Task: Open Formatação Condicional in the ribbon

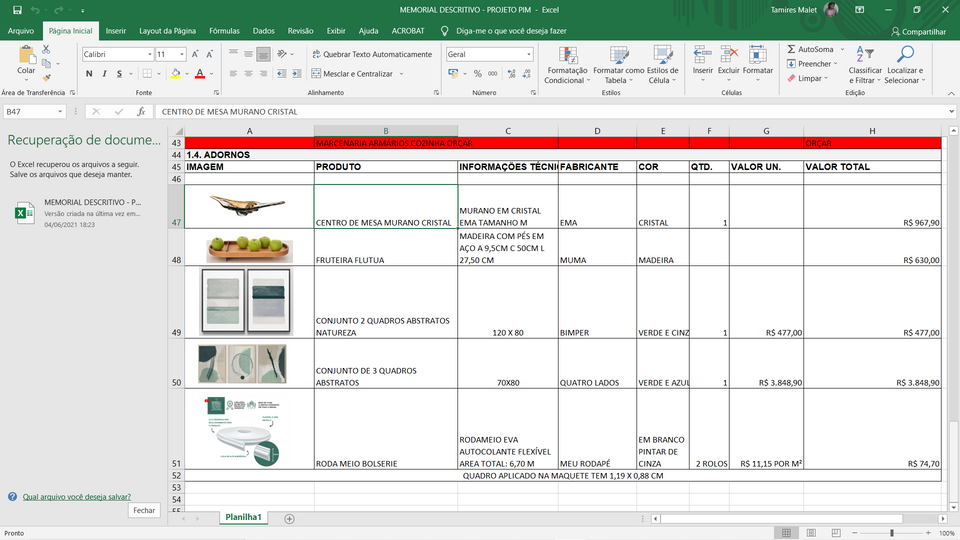Action: pyautogui.click(x=567, y=55)
